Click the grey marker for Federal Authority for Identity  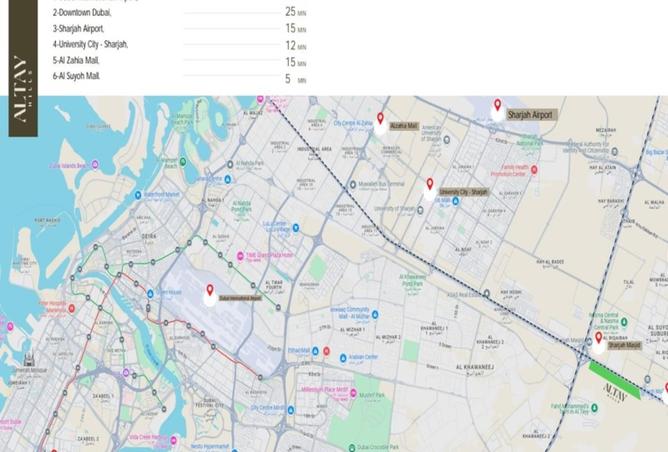click(614, 151)
